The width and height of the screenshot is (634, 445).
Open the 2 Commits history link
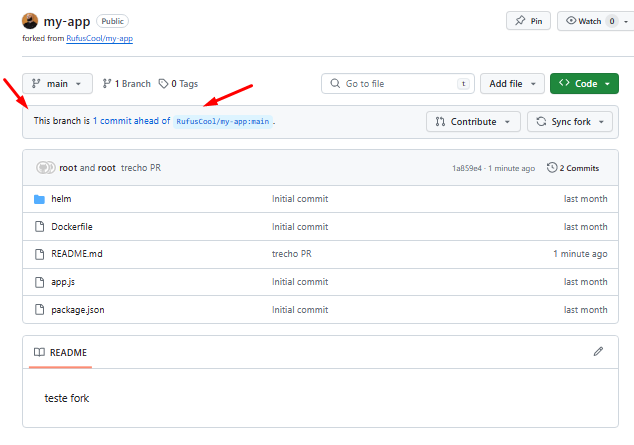pyautogui.click(x=573, y=168)
